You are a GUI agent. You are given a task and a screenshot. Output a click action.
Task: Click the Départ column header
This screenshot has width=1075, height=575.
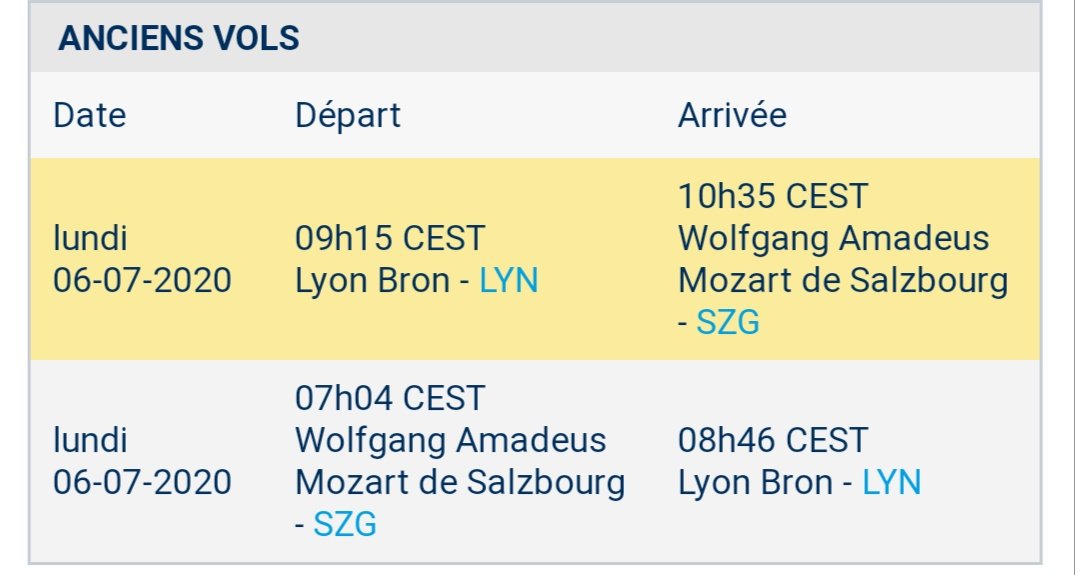[348, 115]
